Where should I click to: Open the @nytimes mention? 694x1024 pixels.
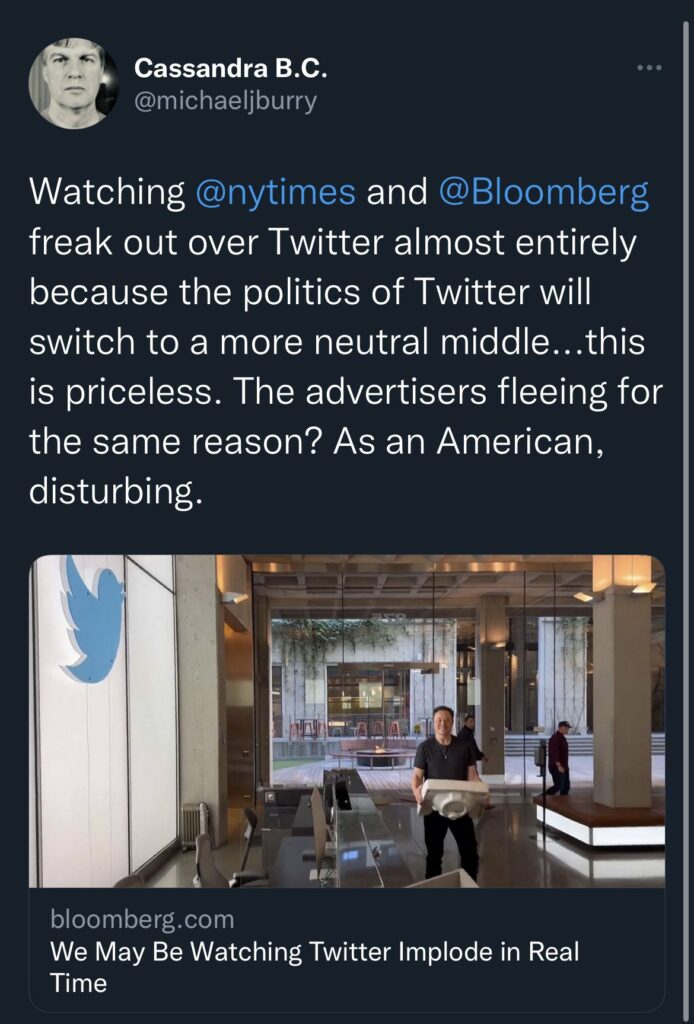pyautogui.click(x=273, y=192)
